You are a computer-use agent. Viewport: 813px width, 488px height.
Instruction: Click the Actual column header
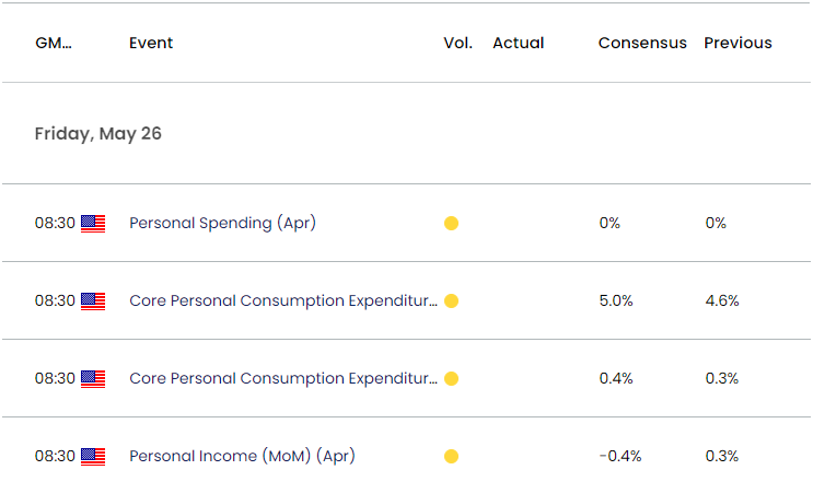[x=518, y=43]
